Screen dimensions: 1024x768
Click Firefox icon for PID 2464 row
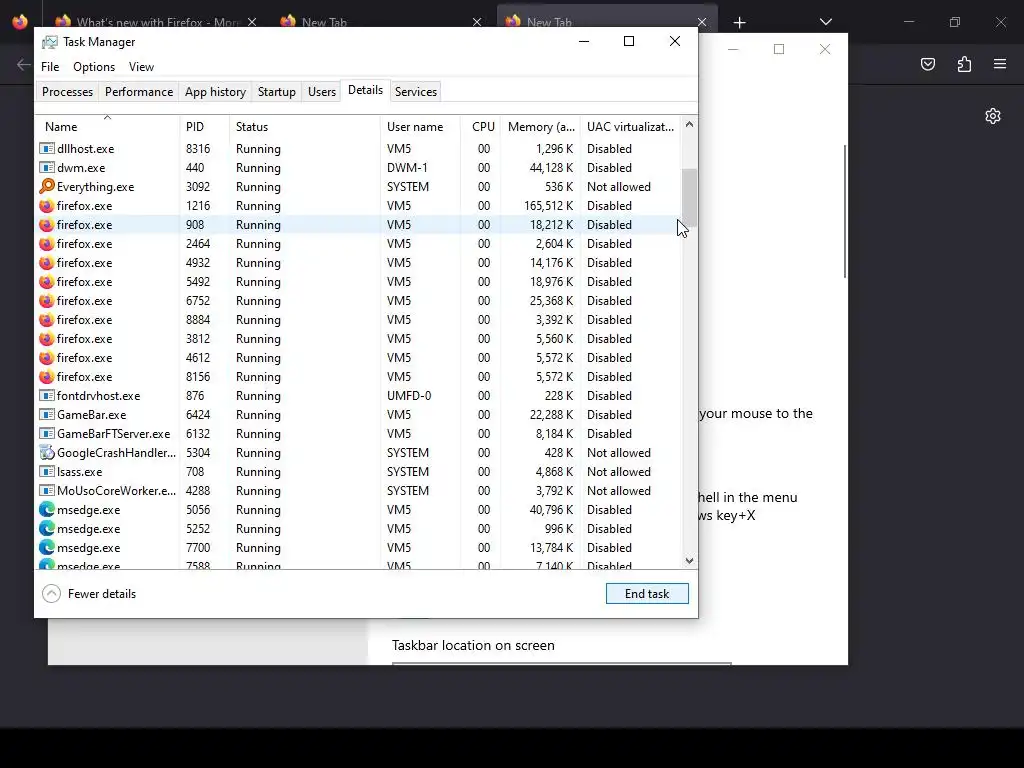pyautogui.click(x=46, y=244)
